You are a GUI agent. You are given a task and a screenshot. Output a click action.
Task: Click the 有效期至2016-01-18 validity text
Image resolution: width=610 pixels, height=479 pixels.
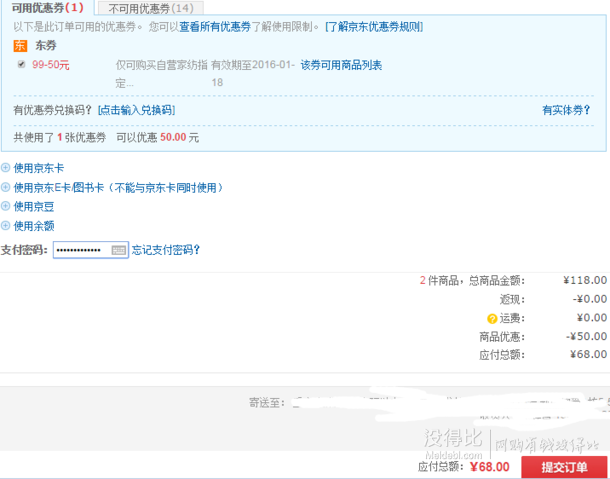pyautogui.click(x=253, y=74)
